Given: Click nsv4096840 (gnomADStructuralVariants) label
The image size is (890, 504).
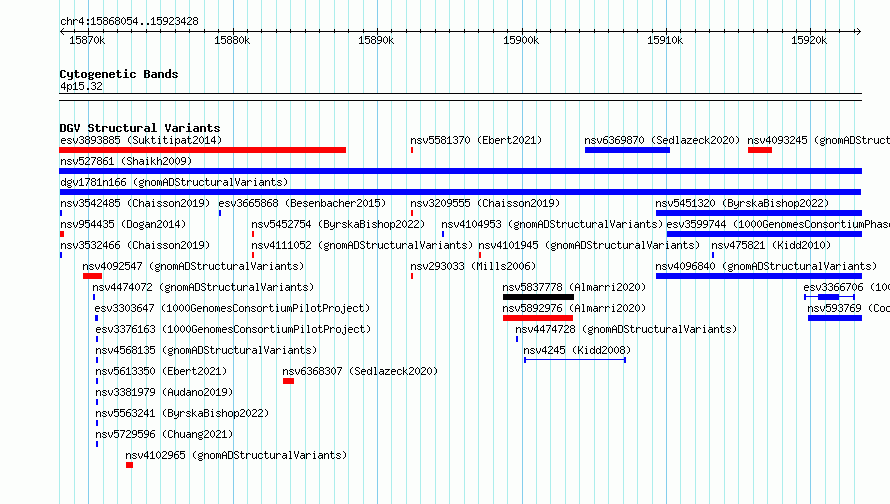Looking at the screenshot, I should pos(766,266).
